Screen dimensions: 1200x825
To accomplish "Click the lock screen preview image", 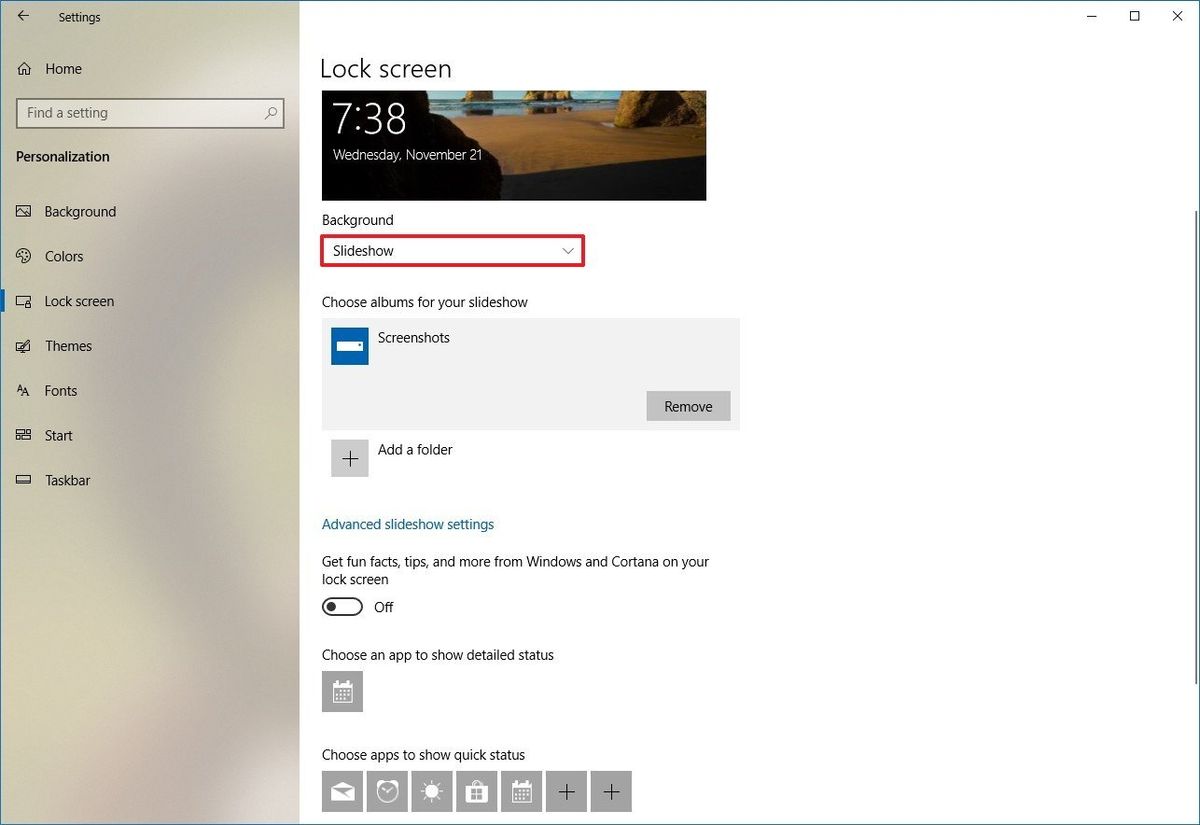I will click(513, 145).
